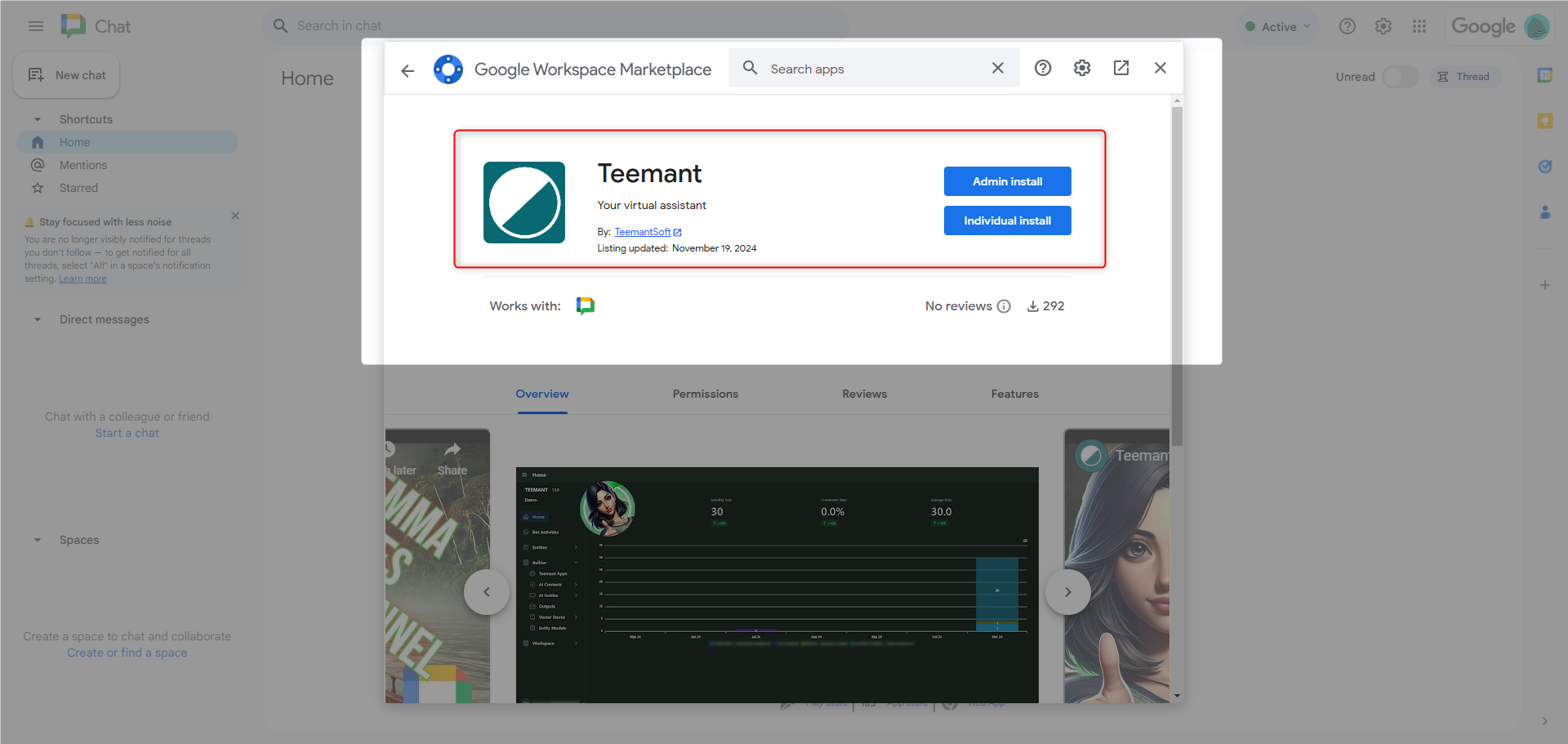Open Marketplace settings gear
Viewport: 1568px width, 744px height.
(x=1082, y=69)
